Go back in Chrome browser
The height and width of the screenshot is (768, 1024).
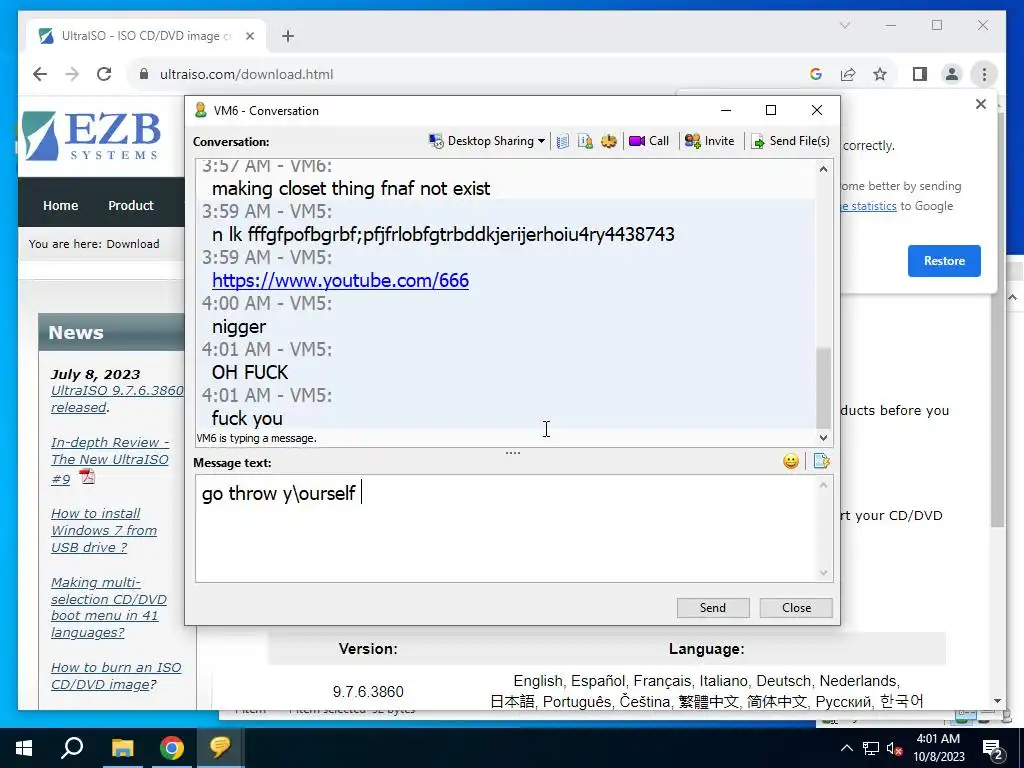click(40, 74)
